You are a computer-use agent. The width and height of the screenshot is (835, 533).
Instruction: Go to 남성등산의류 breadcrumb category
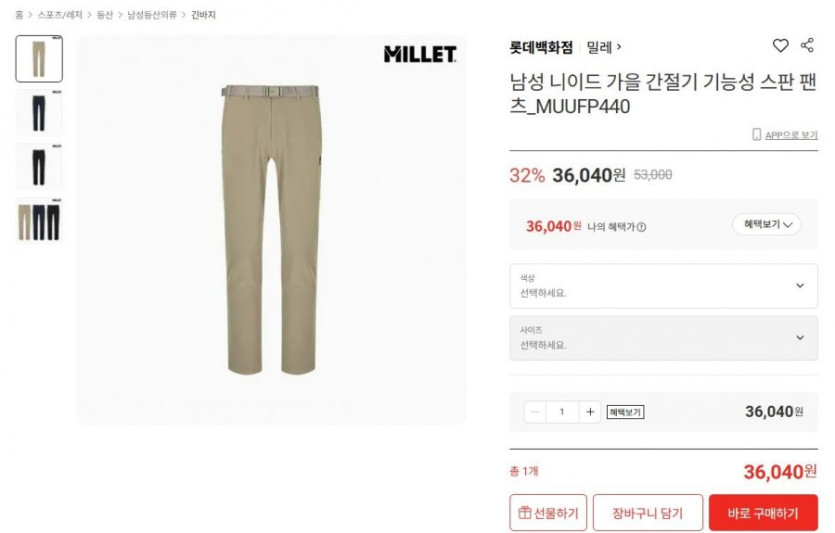coord(152,15)
